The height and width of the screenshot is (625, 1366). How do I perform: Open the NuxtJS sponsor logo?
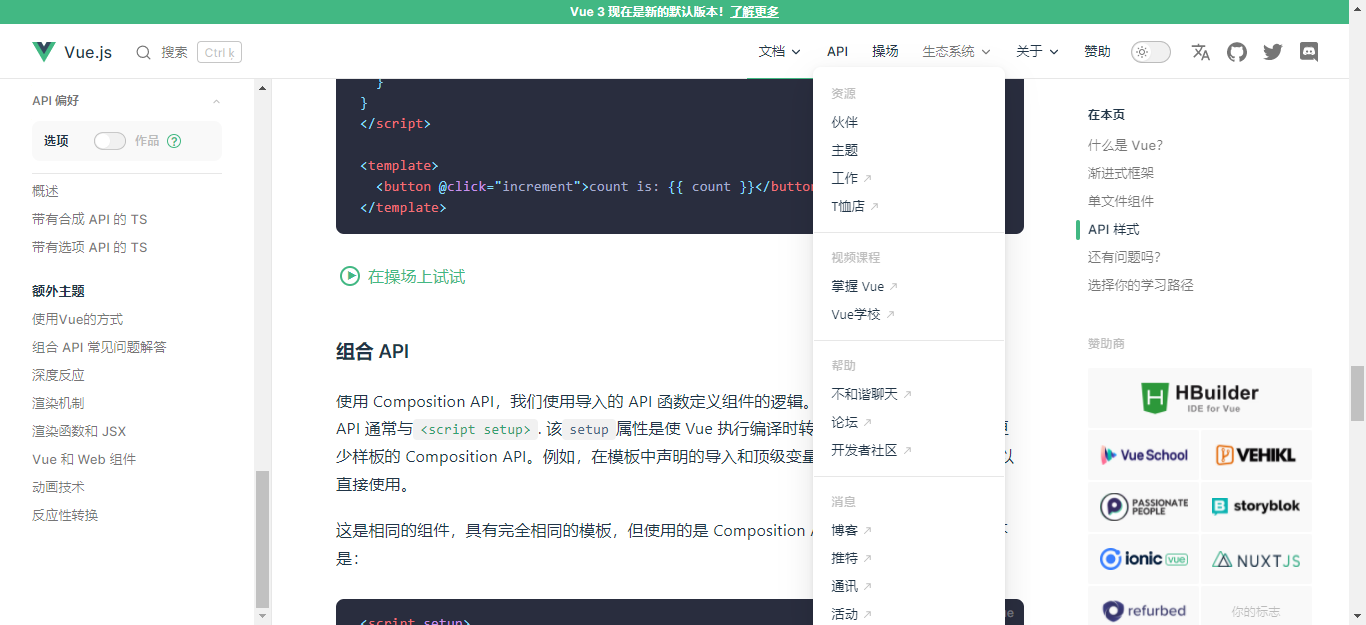click(1257, 559)
